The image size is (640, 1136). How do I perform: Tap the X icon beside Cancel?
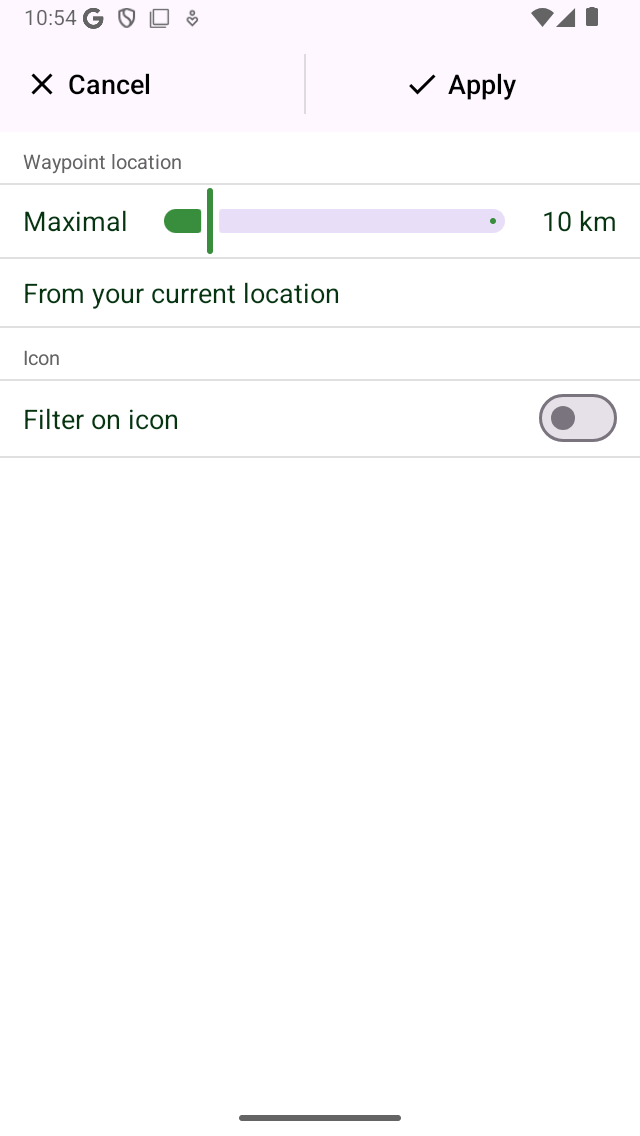point(42,85)
